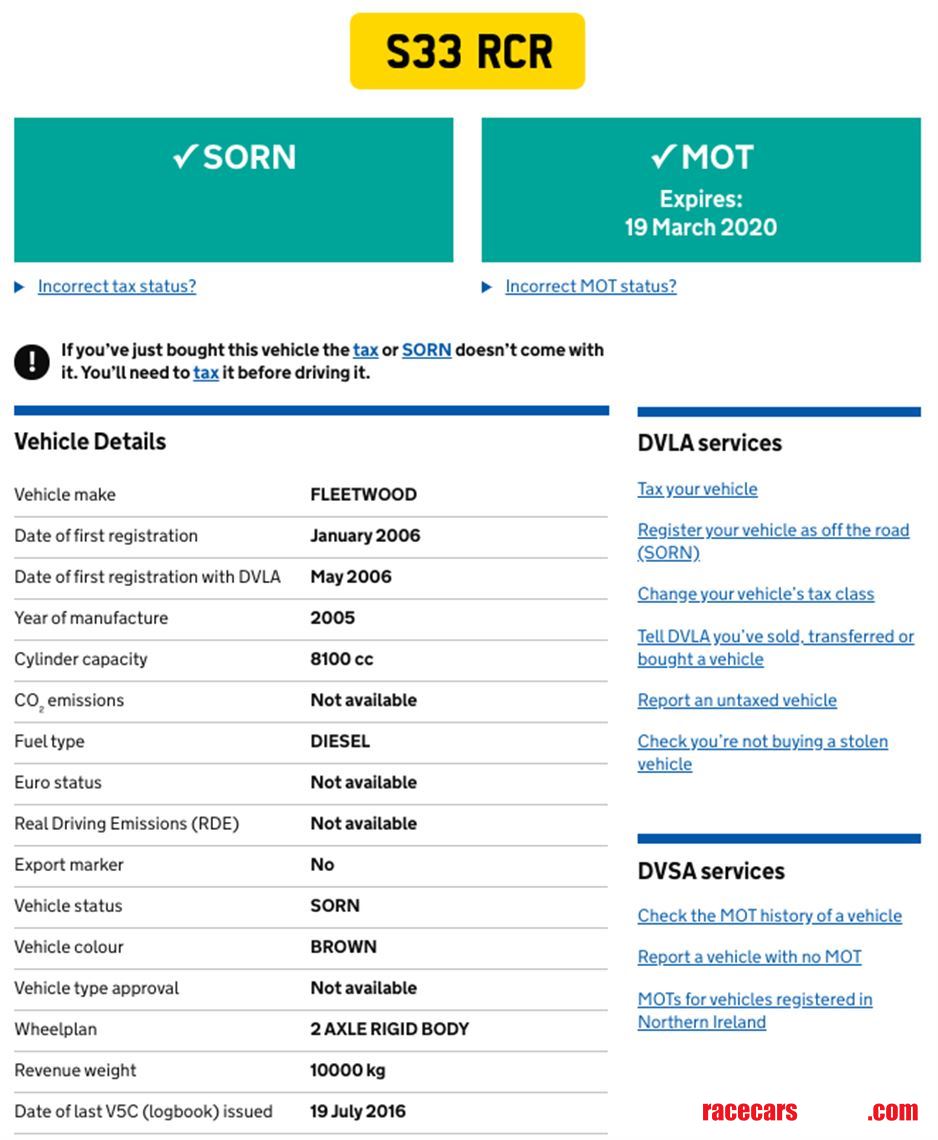Open 'MOTs for vehicles registered in Northern Ireland'

pos(754,999)
